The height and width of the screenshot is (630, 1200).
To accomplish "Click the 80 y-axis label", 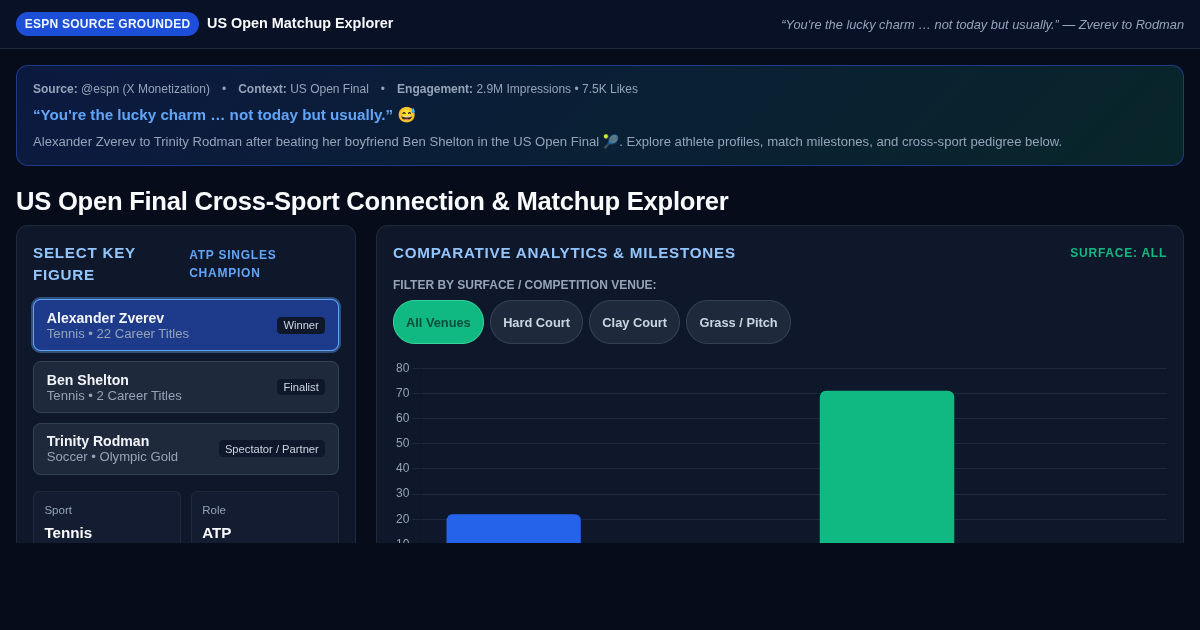I will click(402, 368).
